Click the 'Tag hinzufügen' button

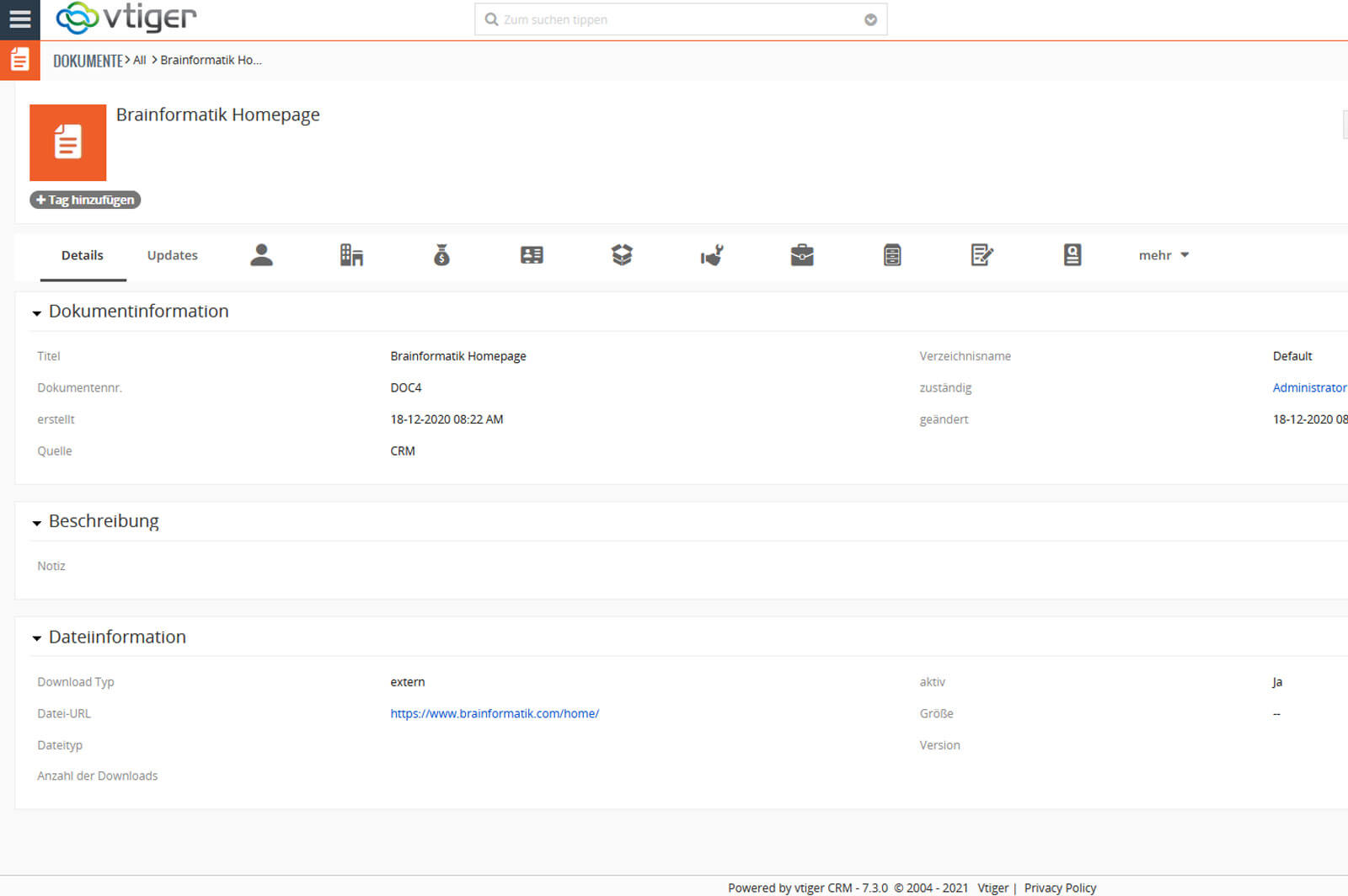85,200
